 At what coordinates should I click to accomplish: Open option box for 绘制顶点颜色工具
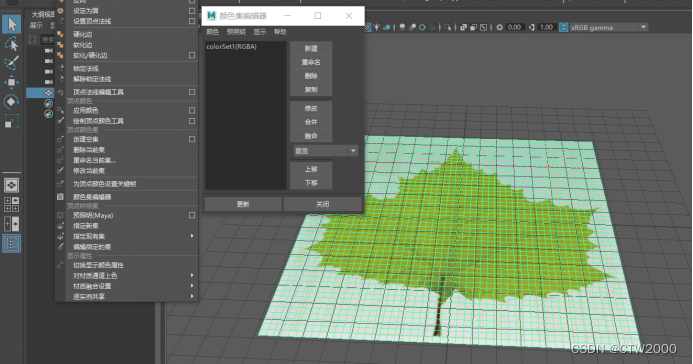[x=192, y=121]
